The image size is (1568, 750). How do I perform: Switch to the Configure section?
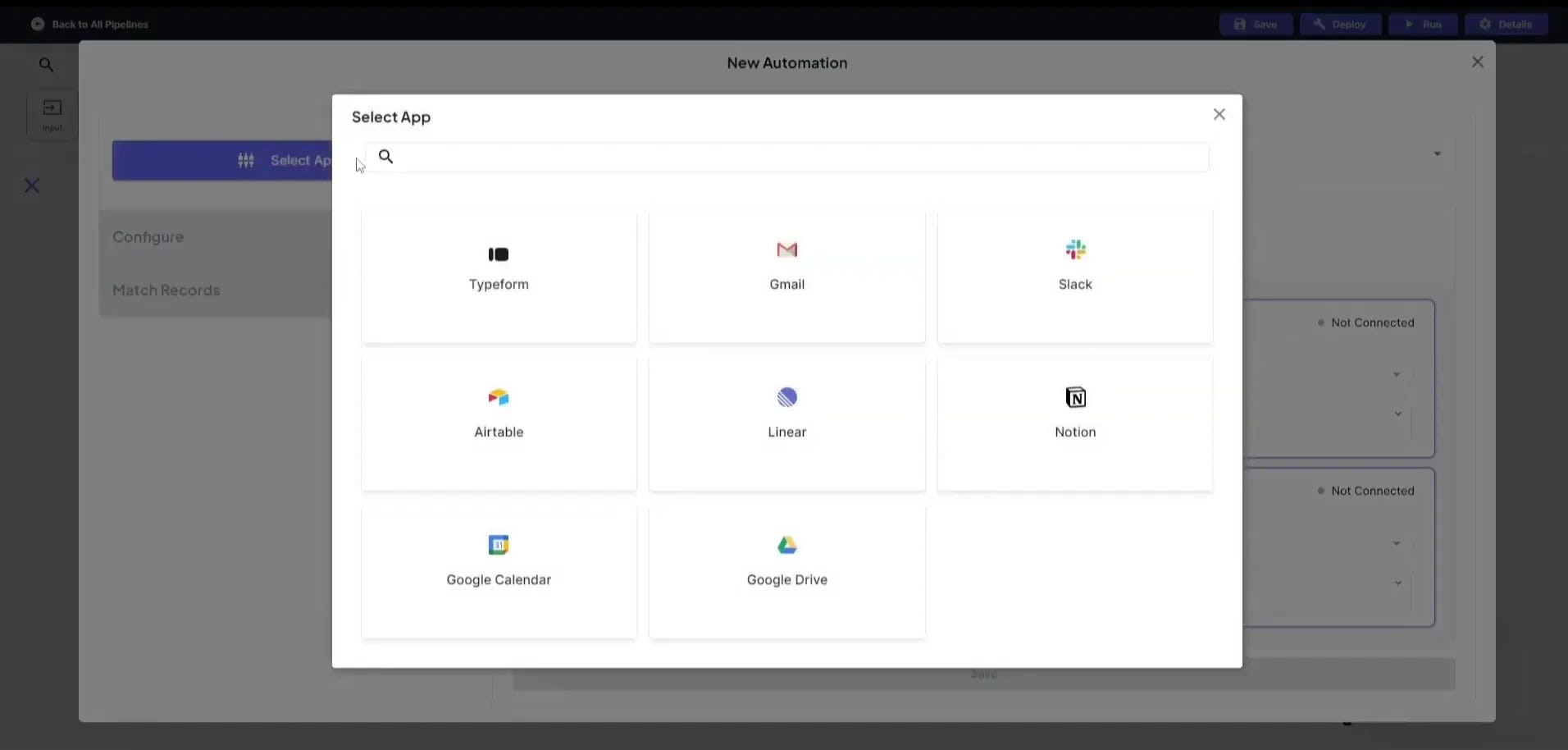148,236
